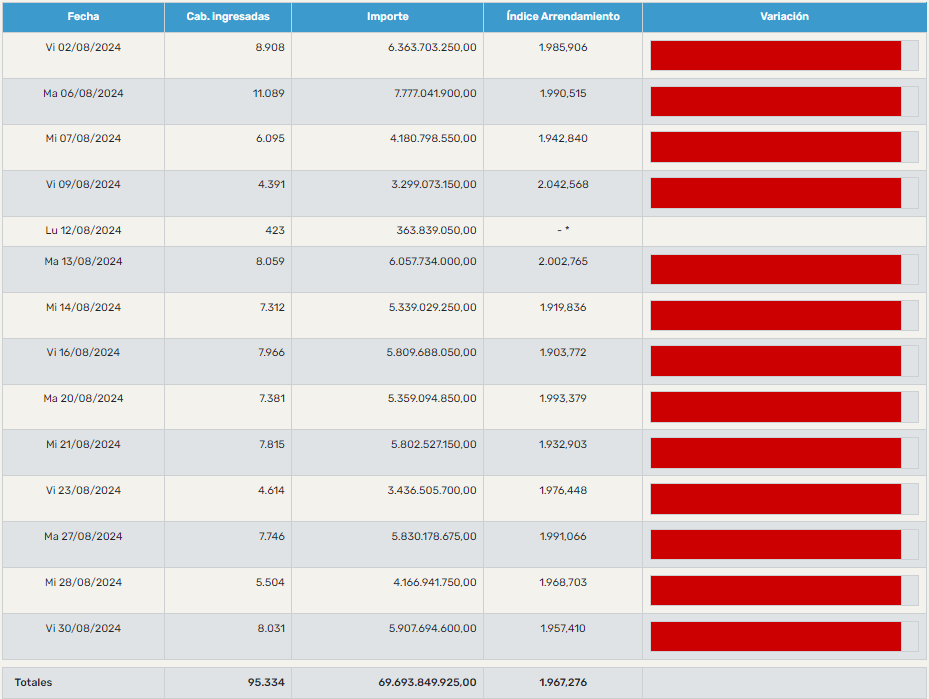
Task: Select the date Lu 12/08/2024
Action: pyautogui.click(x=83, y=231)
